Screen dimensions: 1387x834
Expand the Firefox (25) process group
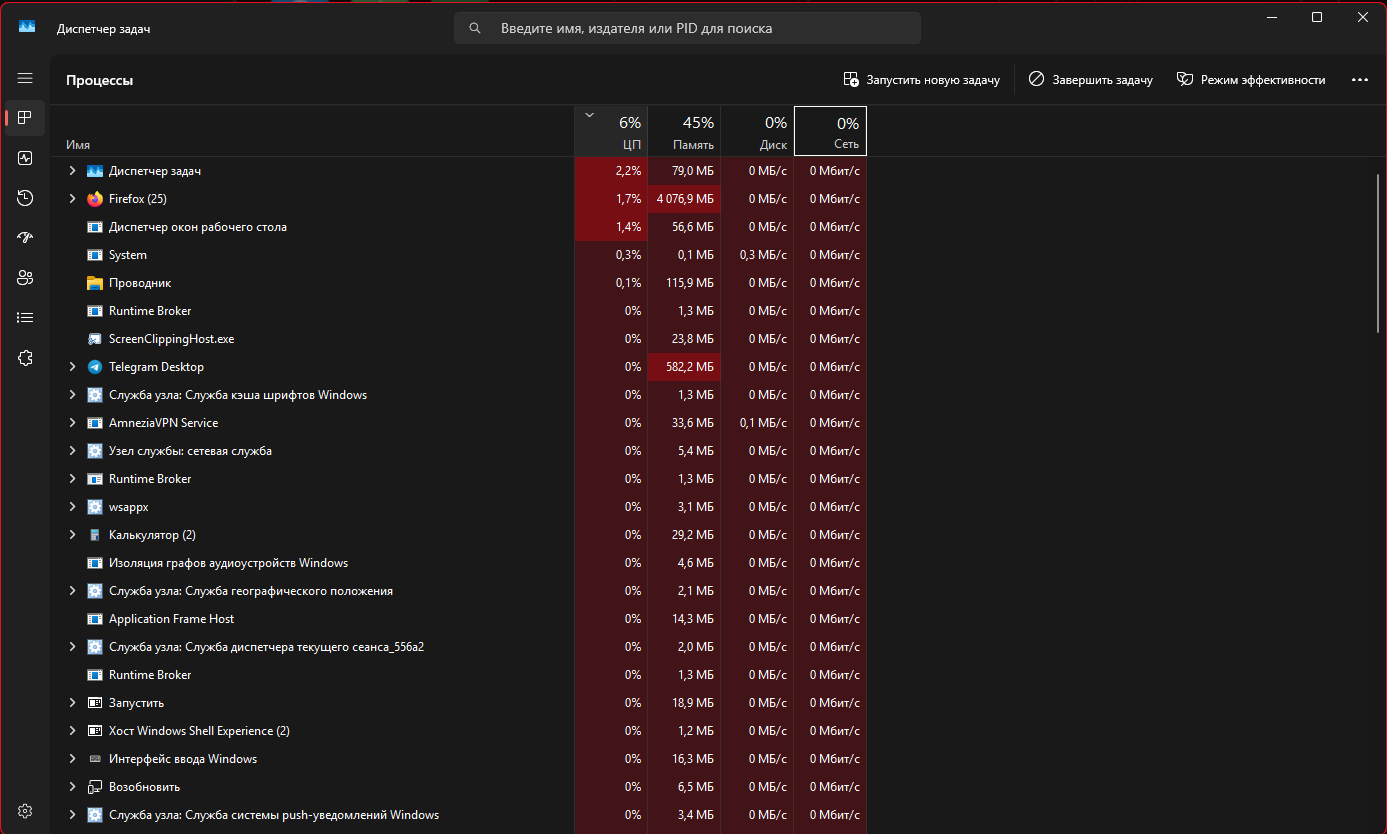[x=72, y=199]
